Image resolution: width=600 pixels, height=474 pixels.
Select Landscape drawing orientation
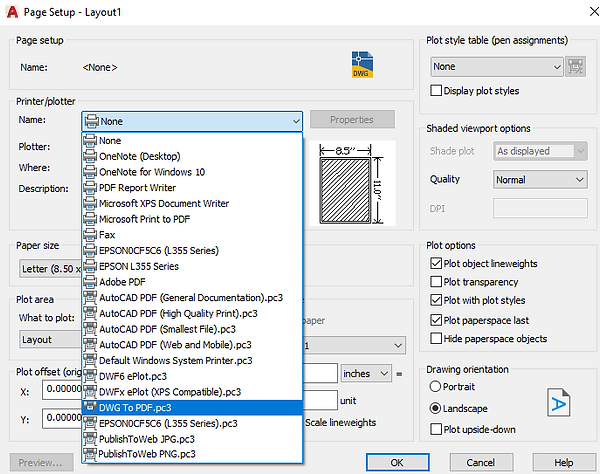(435, 408)
